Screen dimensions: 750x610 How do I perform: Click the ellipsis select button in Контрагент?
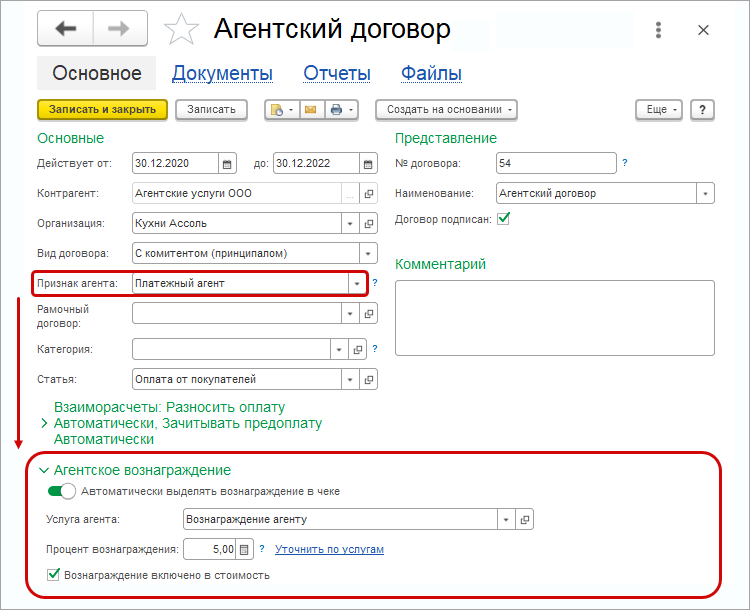pos(350,194)
